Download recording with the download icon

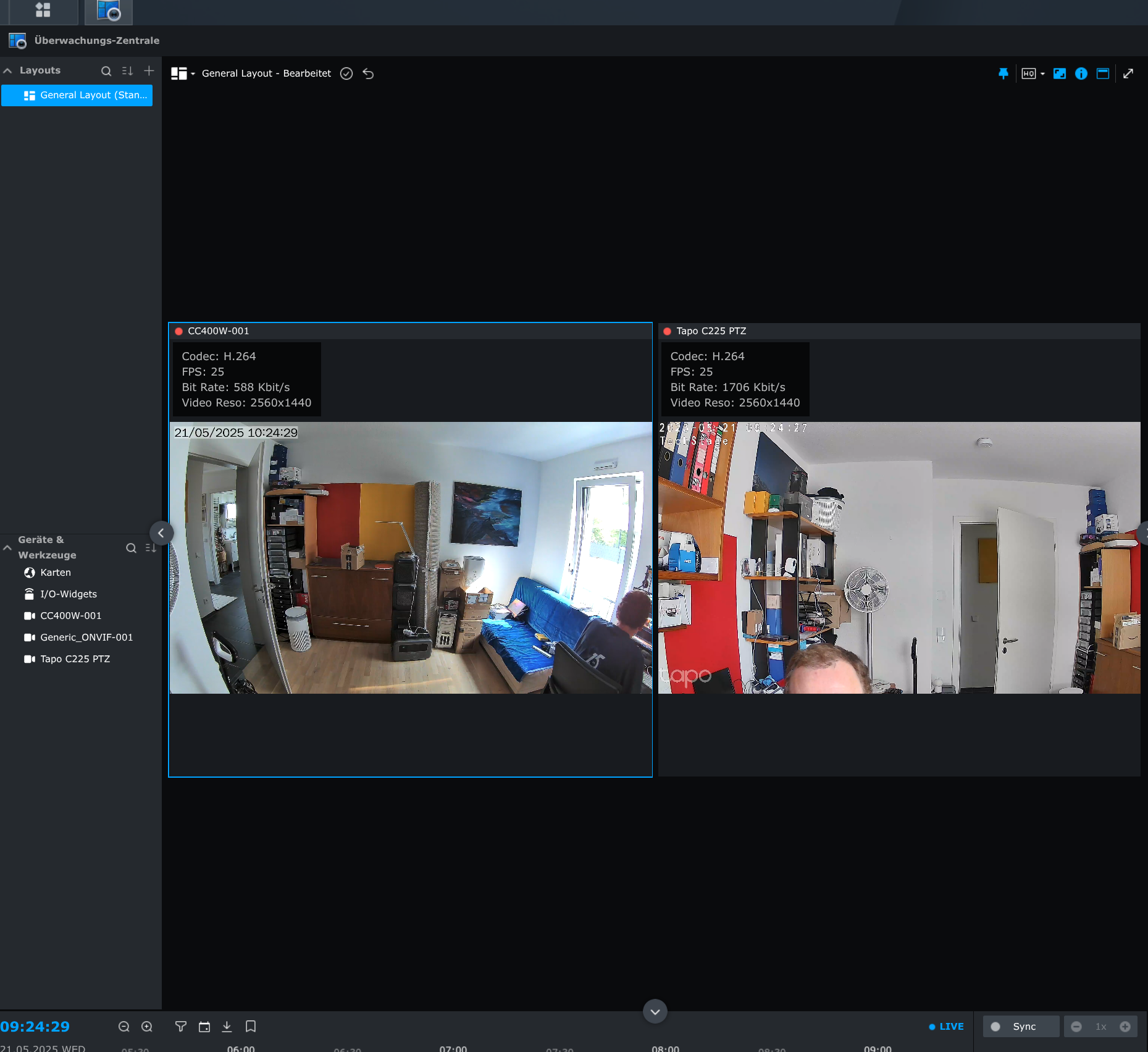point(227,1027)
